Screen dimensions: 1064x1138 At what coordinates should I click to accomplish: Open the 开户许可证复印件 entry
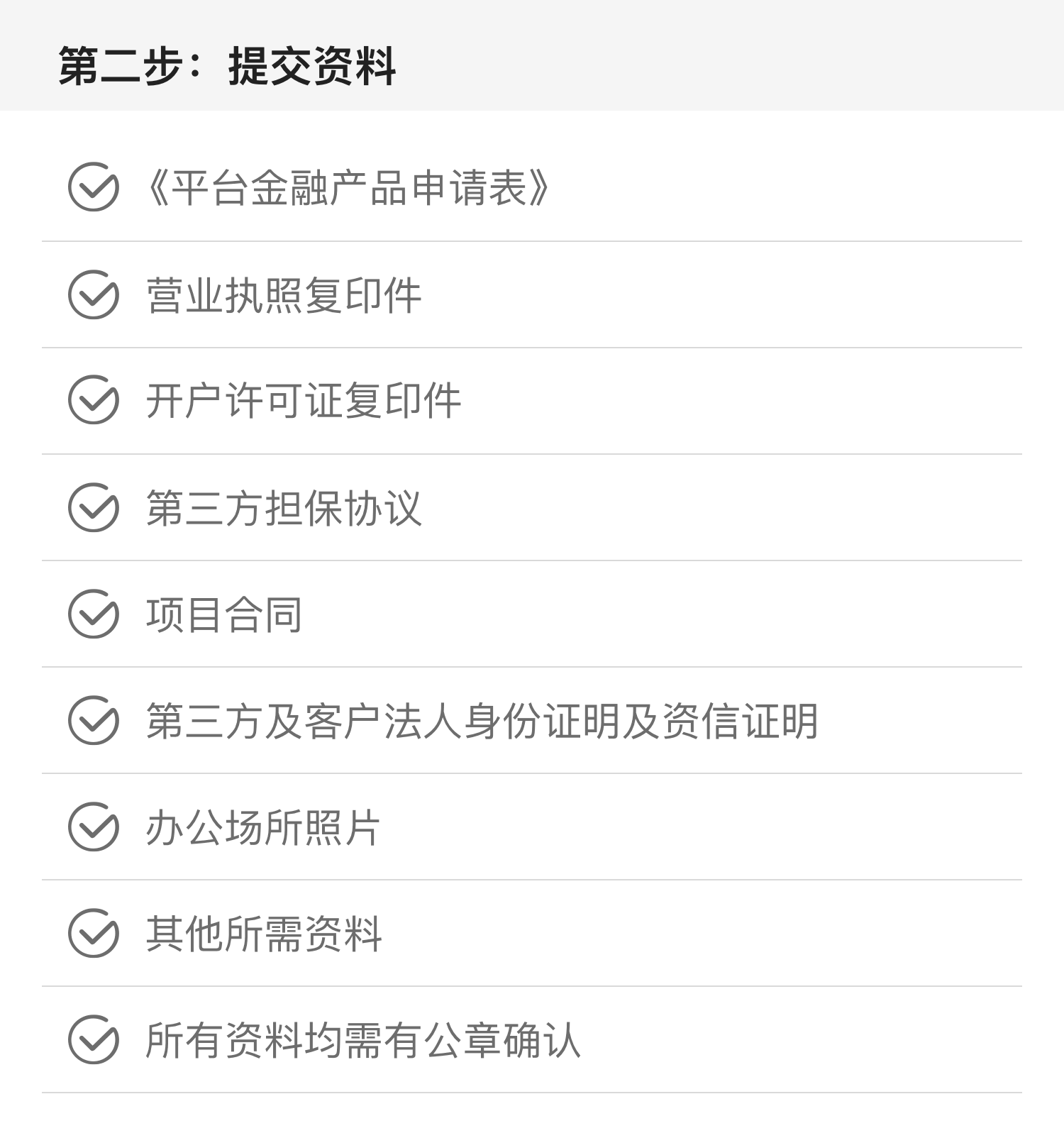point(532,401)
